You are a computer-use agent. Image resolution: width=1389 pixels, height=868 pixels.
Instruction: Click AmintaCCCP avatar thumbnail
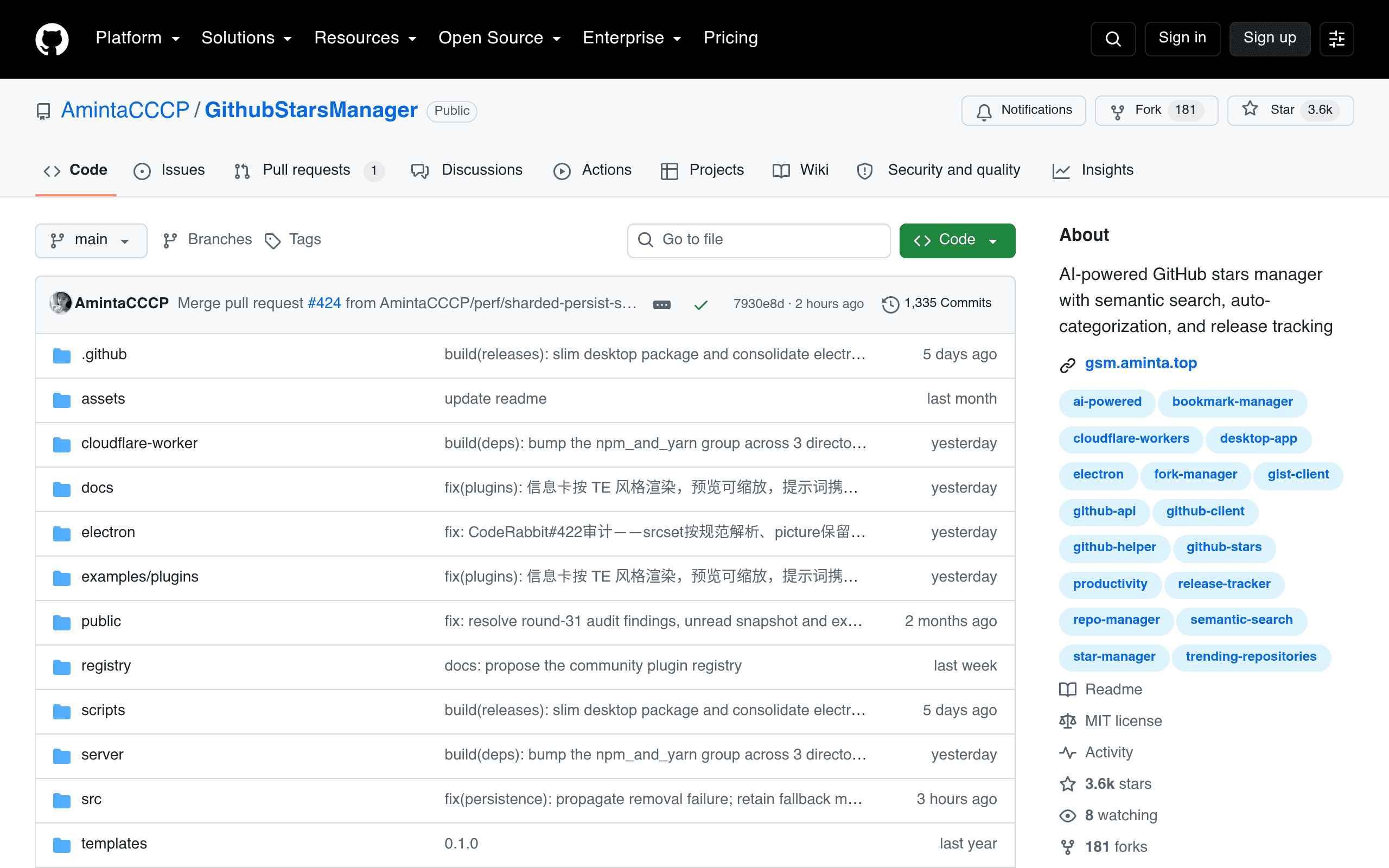60,303
